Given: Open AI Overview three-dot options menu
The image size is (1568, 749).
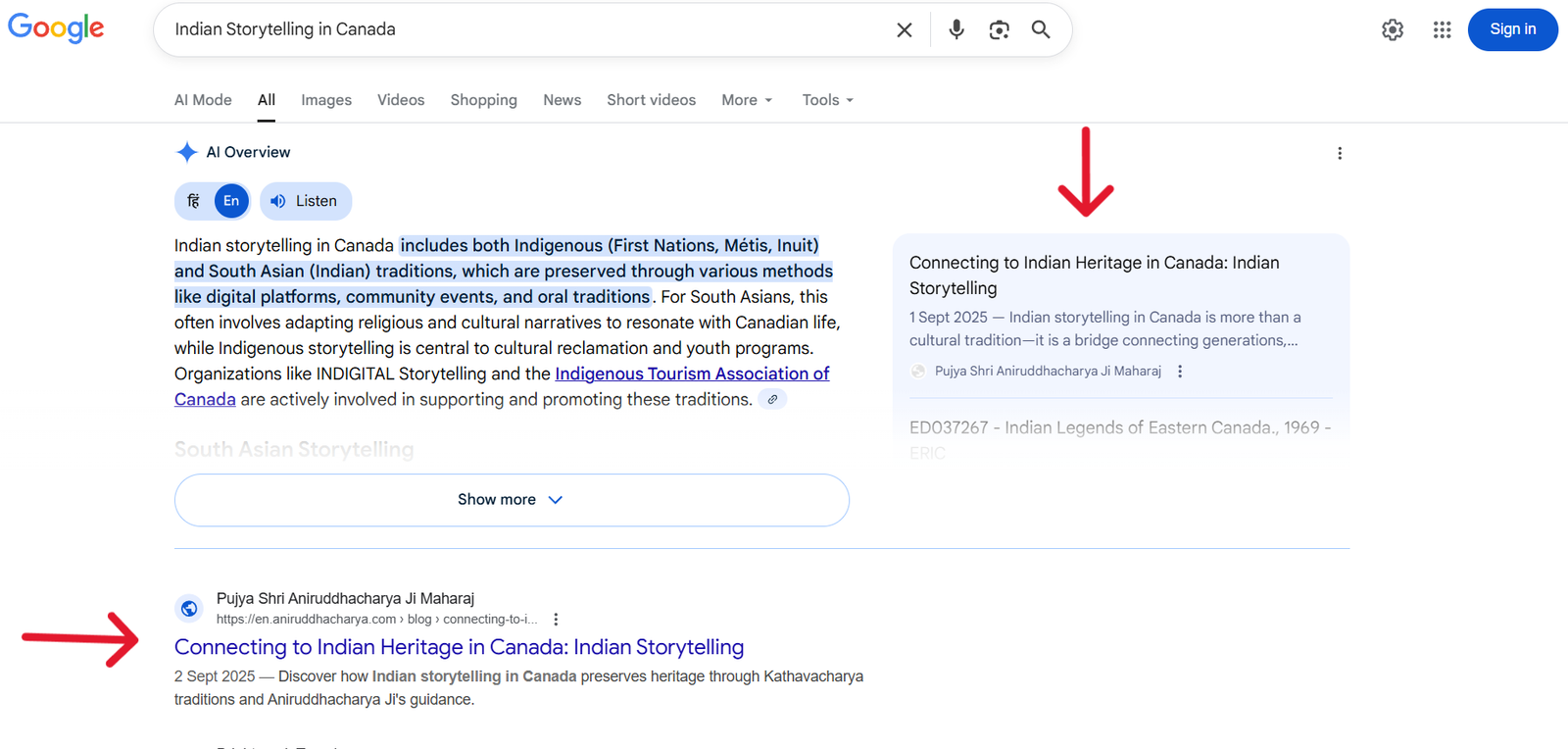Looking at the screenshot, I should [x=1340, y=153].
